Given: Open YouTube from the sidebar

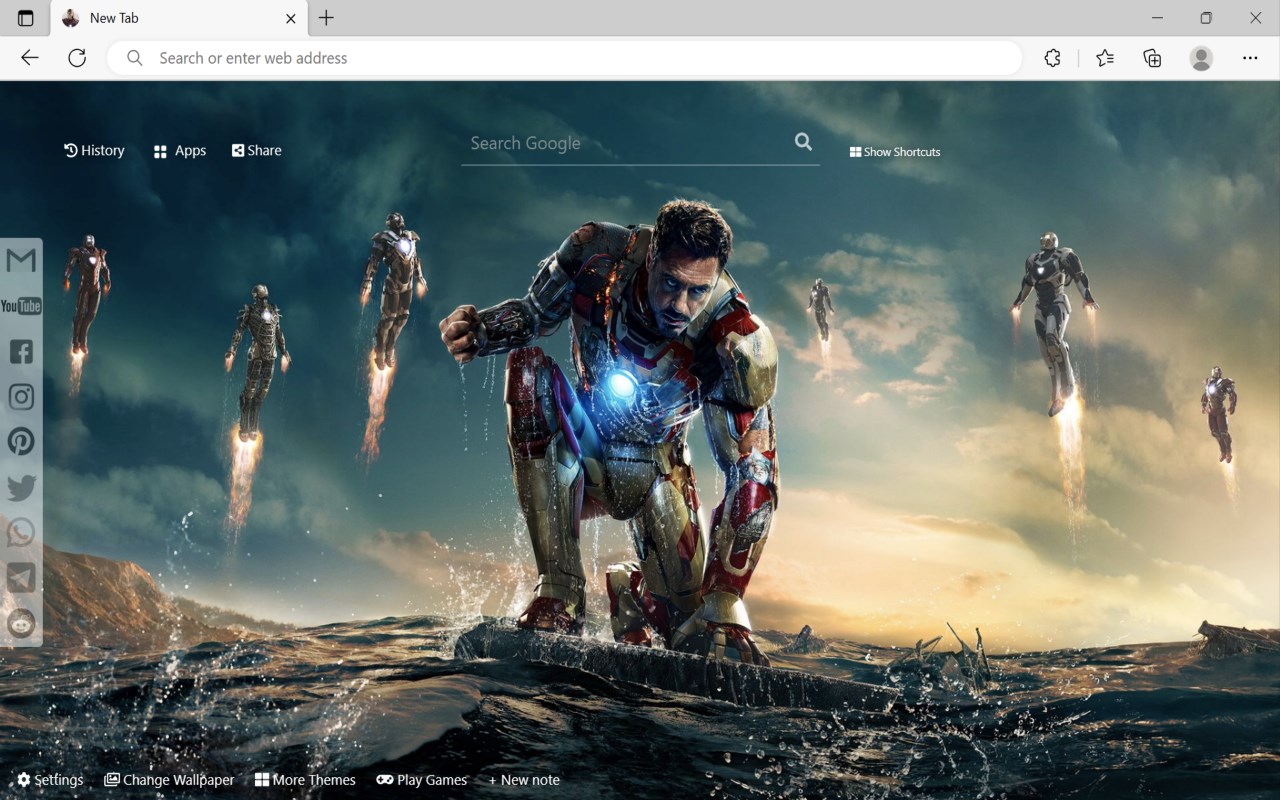Looking at the screenshot, I should (x=21, y=306).
